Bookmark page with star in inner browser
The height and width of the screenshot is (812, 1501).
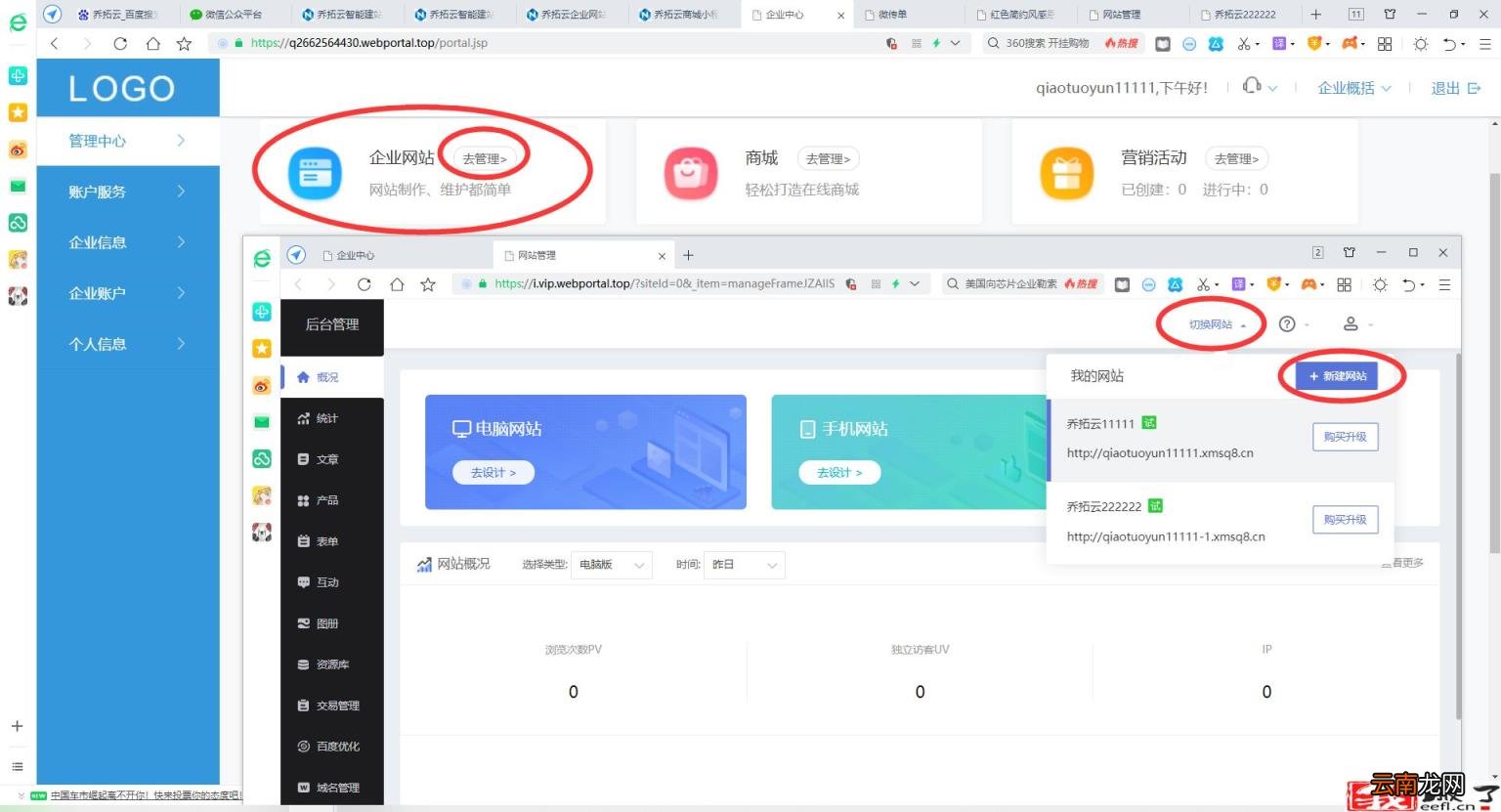point(428,284)
